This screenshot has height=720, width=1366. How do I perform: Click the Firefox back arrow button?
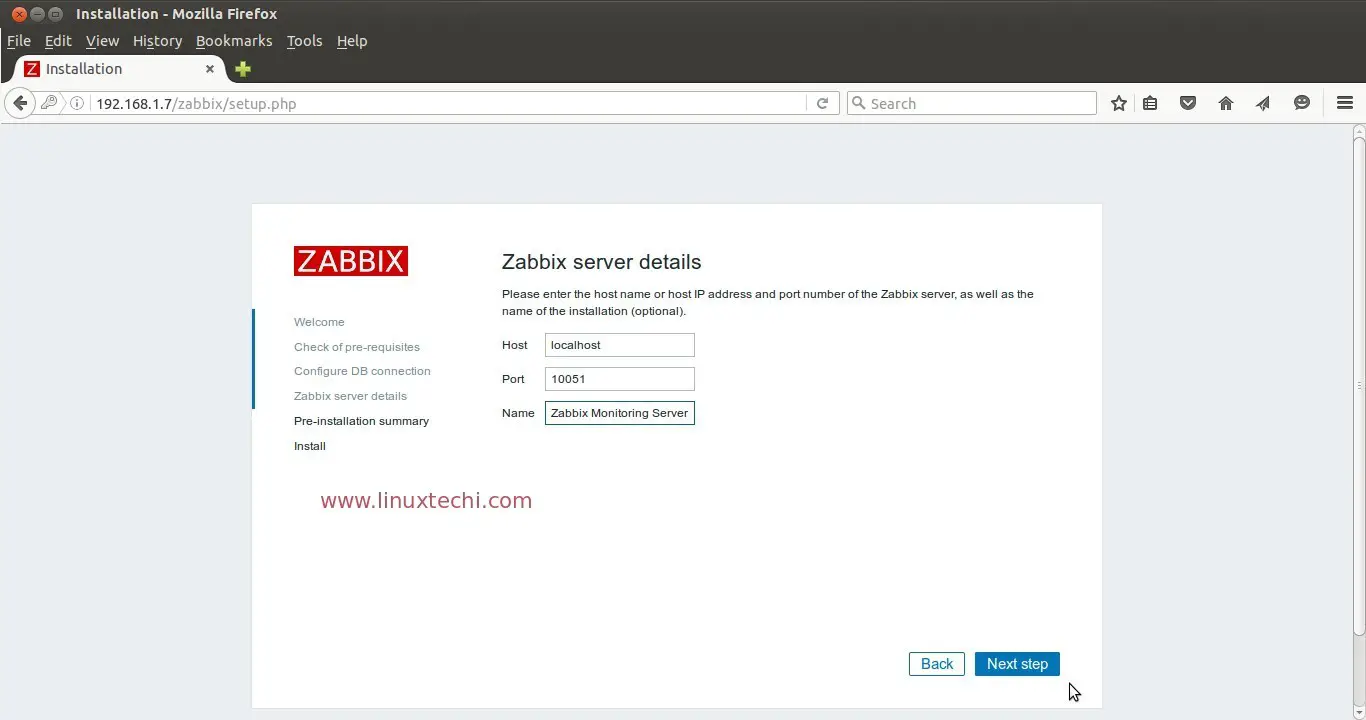[x=19, y=103]
